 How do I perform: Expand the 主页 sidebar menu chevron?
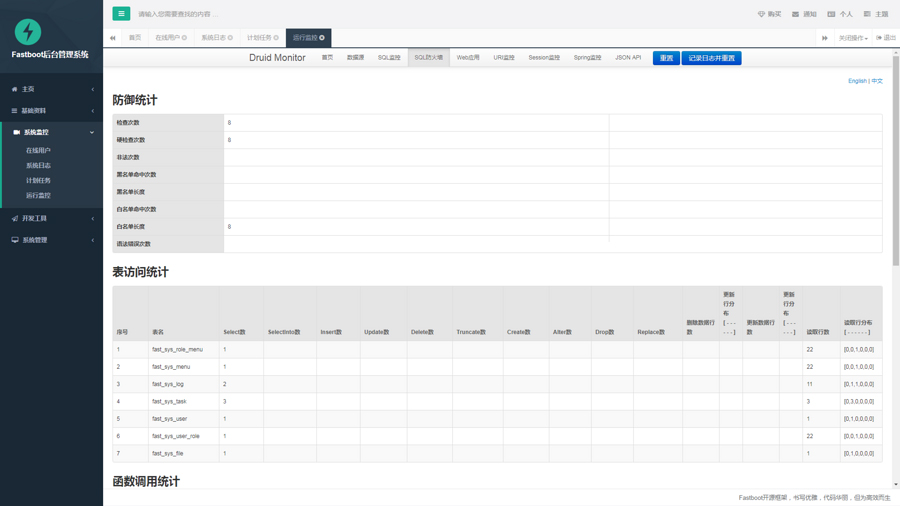(92, 89)
